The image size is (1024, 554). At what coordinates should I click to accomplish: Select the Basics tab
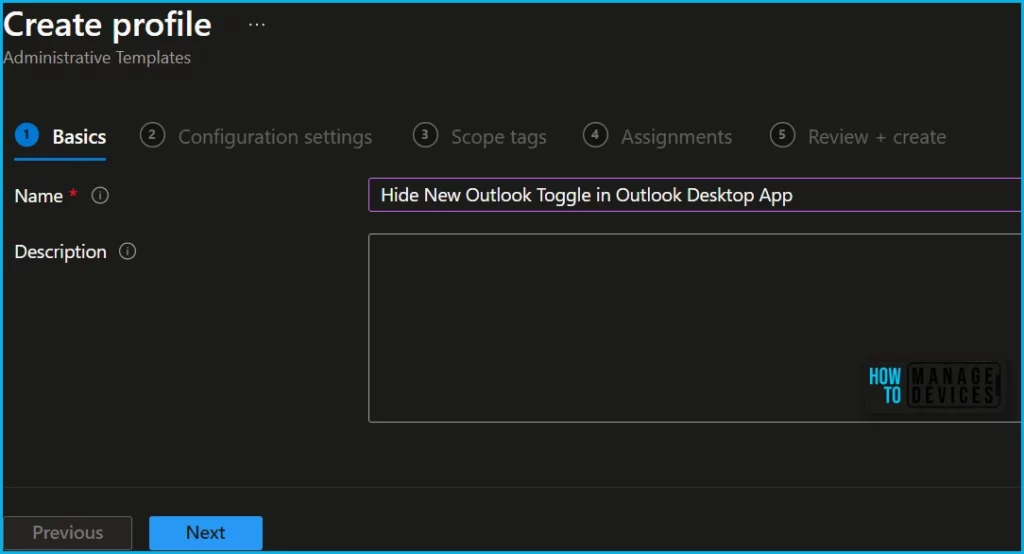click(60, 137)
